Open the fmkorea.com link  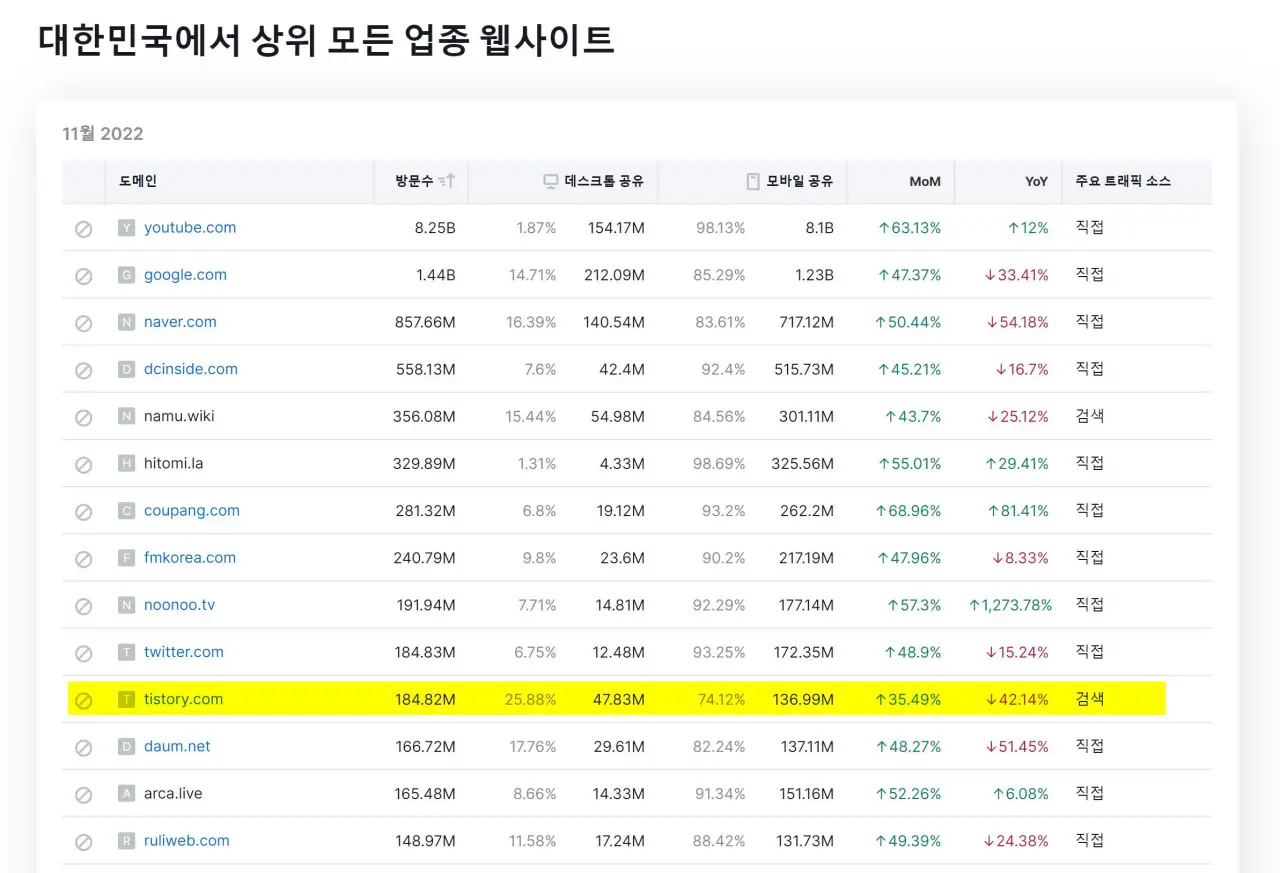tap(190, 557)
